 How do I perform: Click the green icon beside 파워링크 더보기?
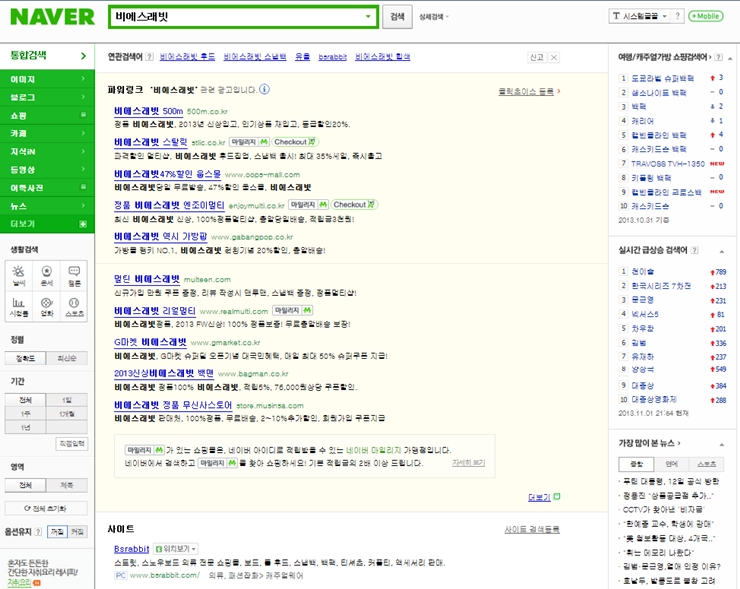557,496
